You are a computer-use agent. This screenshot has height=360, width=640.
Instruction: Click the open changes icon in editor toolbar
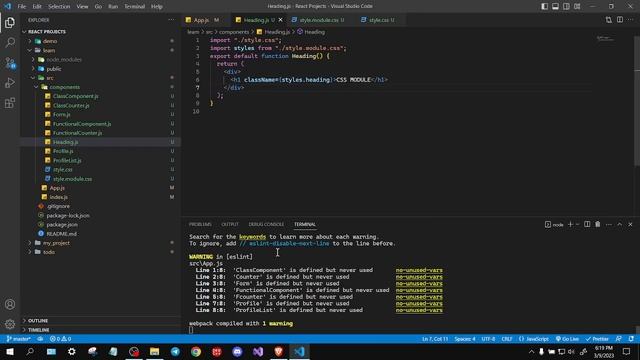pyautogui.click(x=609, y=20)
